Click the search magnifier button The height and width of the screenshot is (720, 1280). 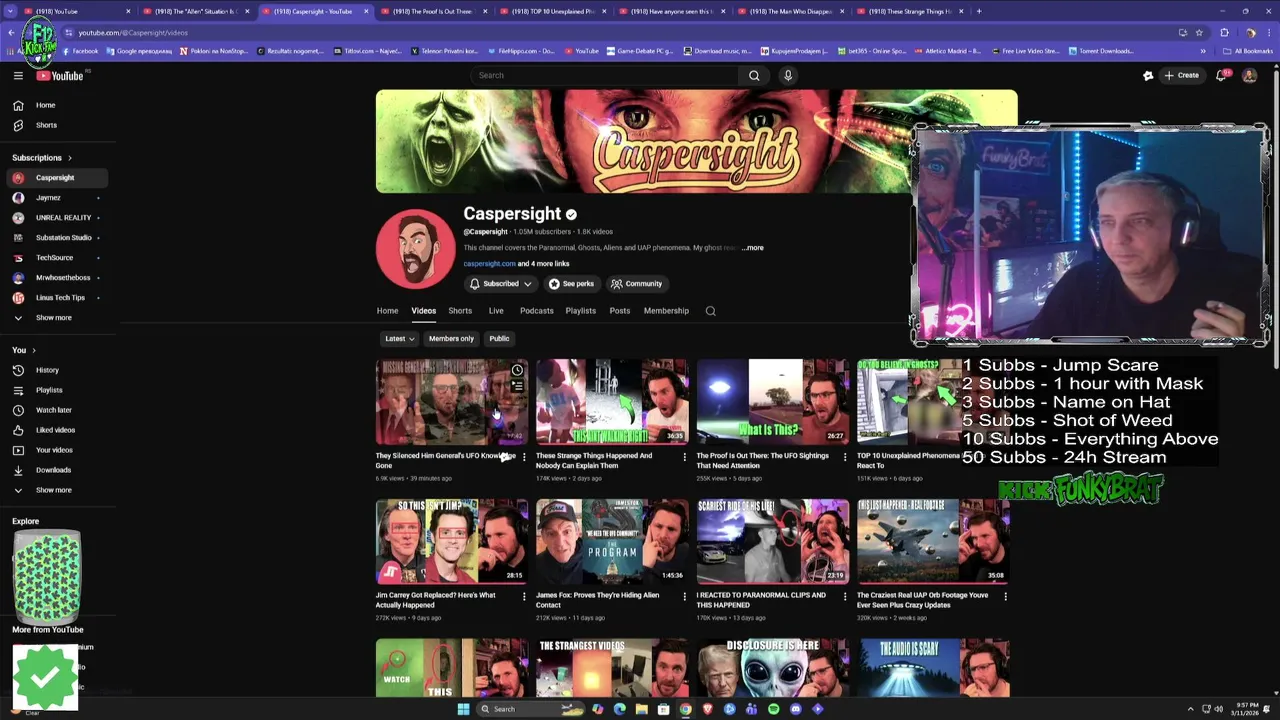(x=754, y=75)
